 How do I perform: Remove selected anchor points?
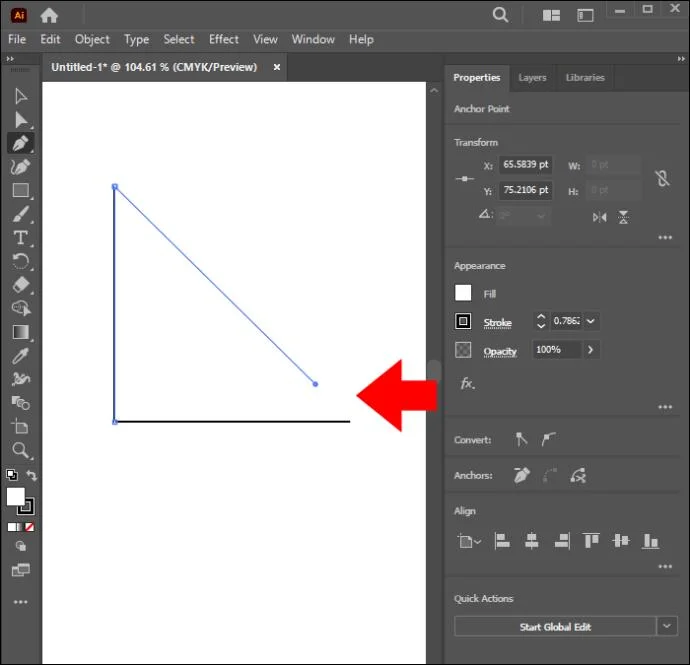pos(521,475)
